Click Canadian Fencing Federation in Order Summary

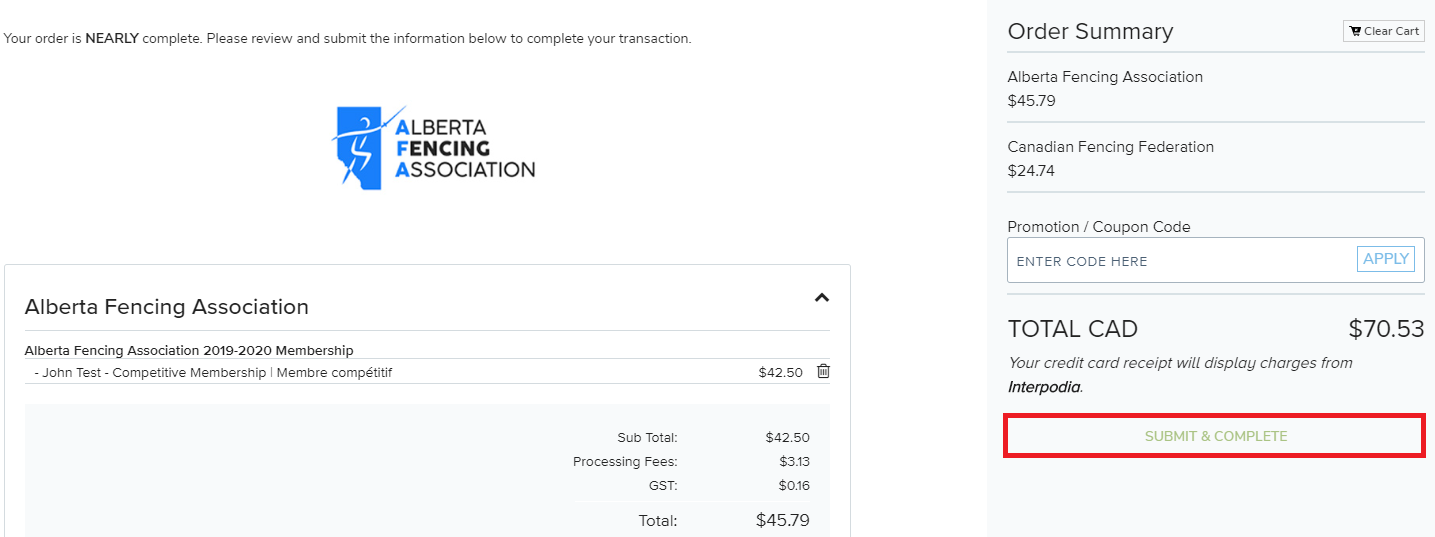(1110, 147)
